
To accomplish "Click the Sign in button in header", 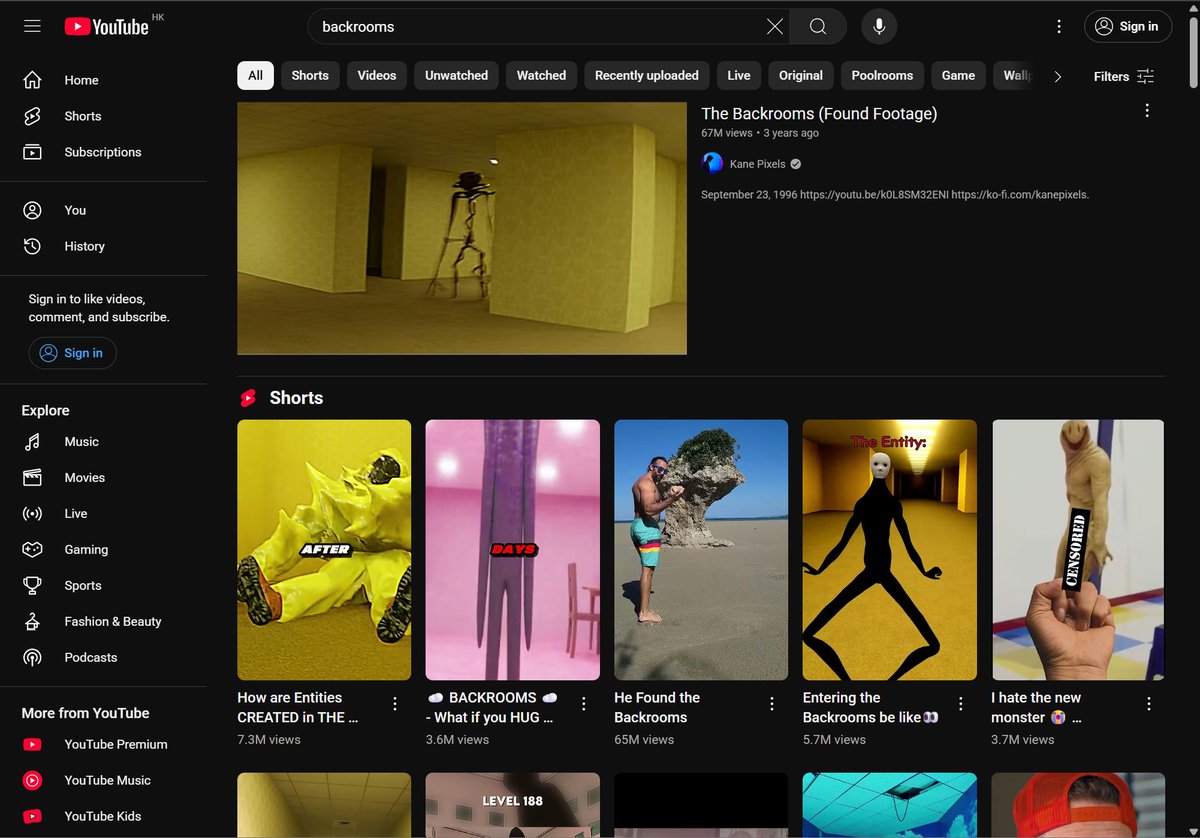I will pyautogui.click(x=1128, y=27).
